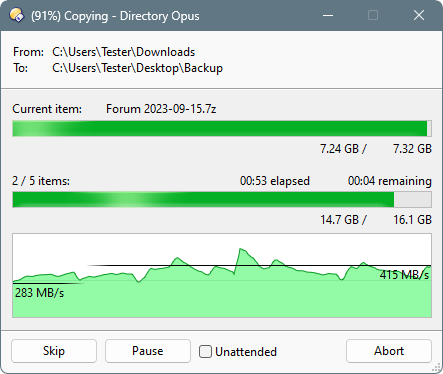
Task: Skip the current file being copied
Action: tap(54, 351)
